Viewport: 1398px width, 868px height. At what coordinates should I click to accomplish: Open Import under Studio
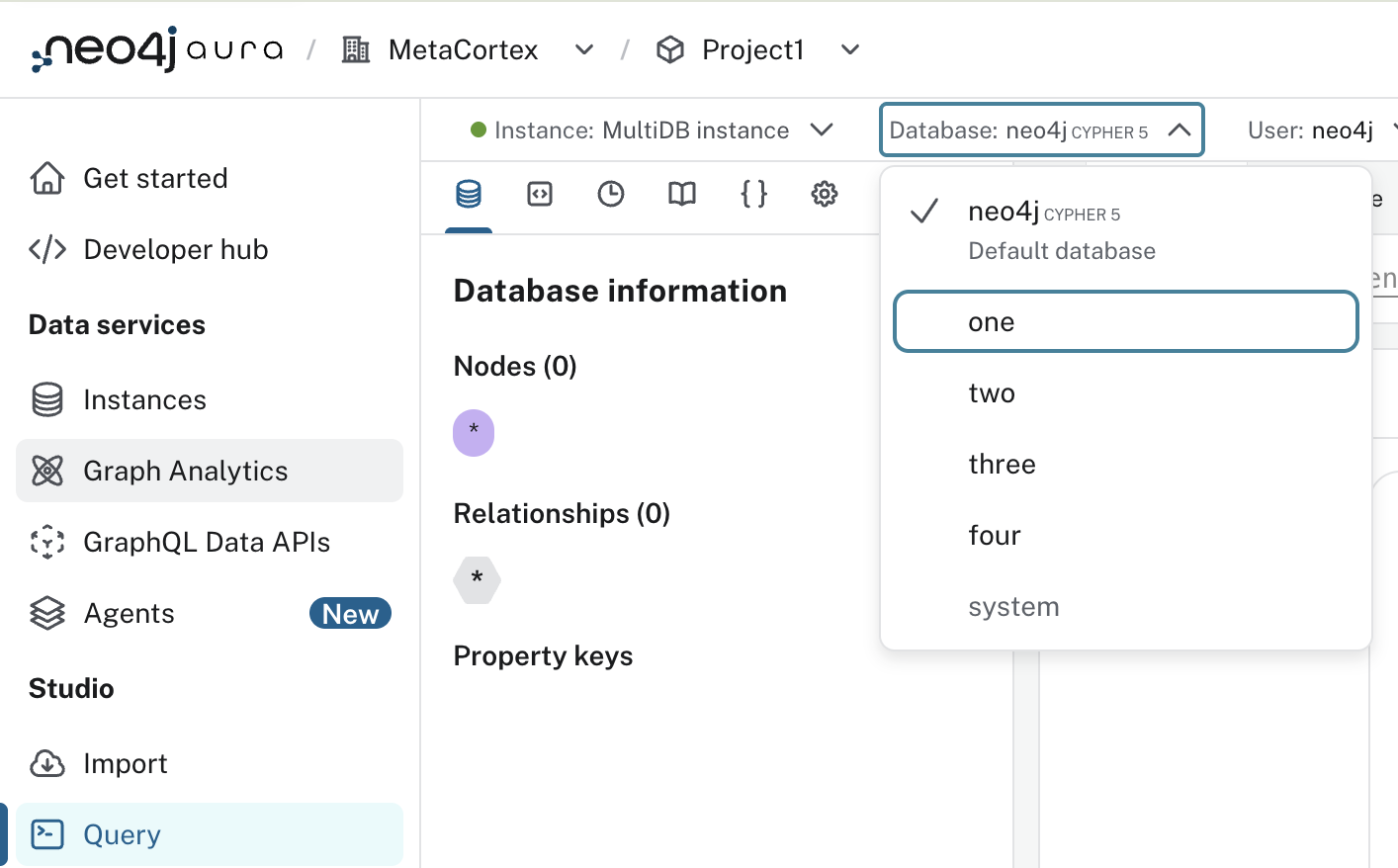point(210,763)
